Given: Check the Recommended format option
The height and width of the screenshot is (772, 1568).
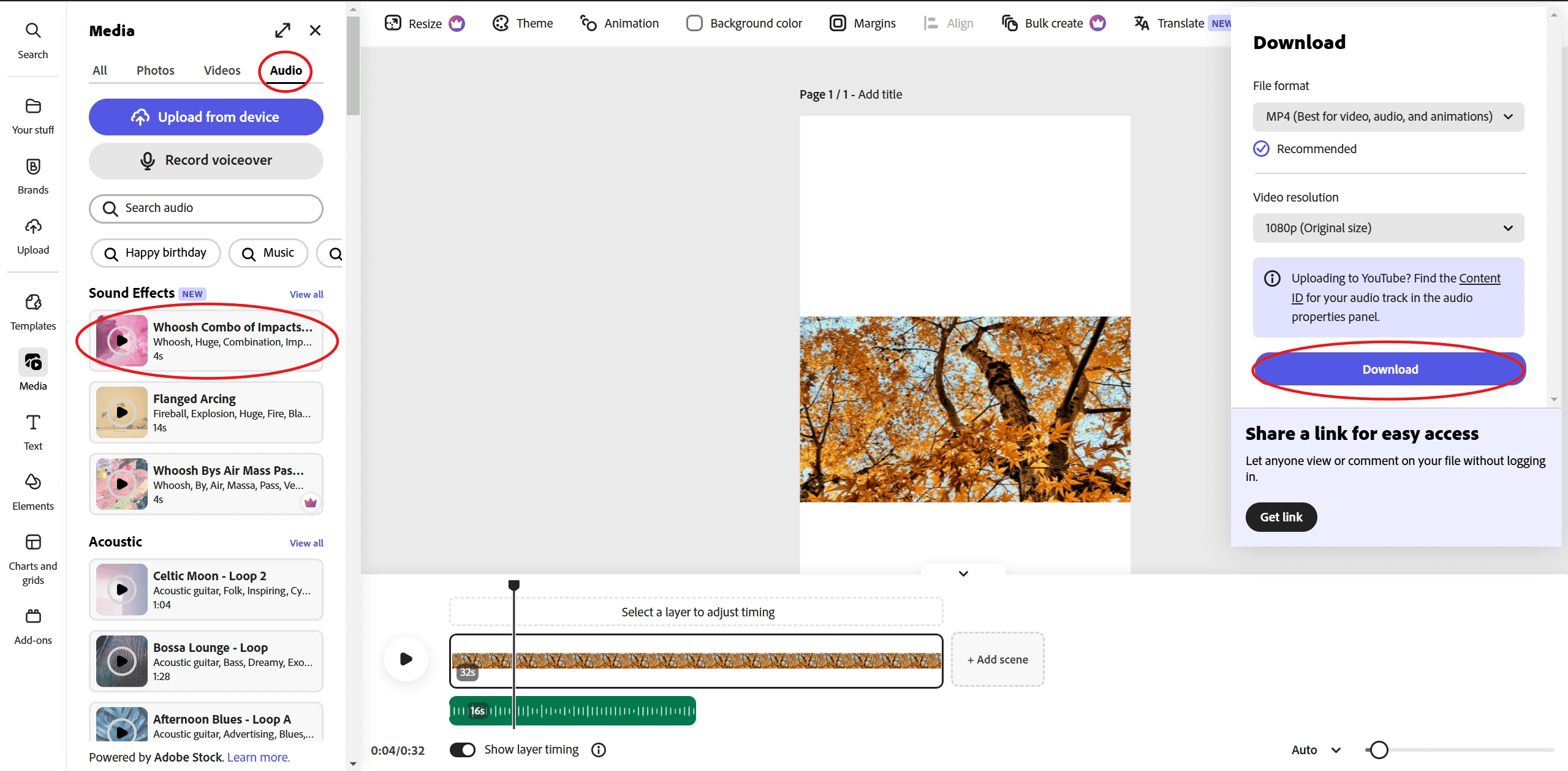Looking at the screenshot, I should coord(1261,148).
